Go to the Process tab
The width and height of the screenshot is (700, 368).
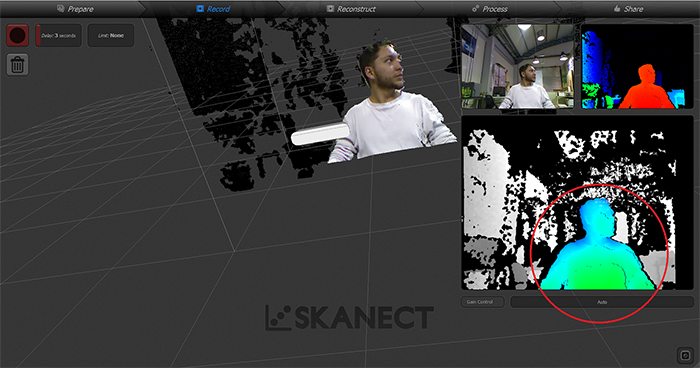pyautogui.click(x=490, y=8)
